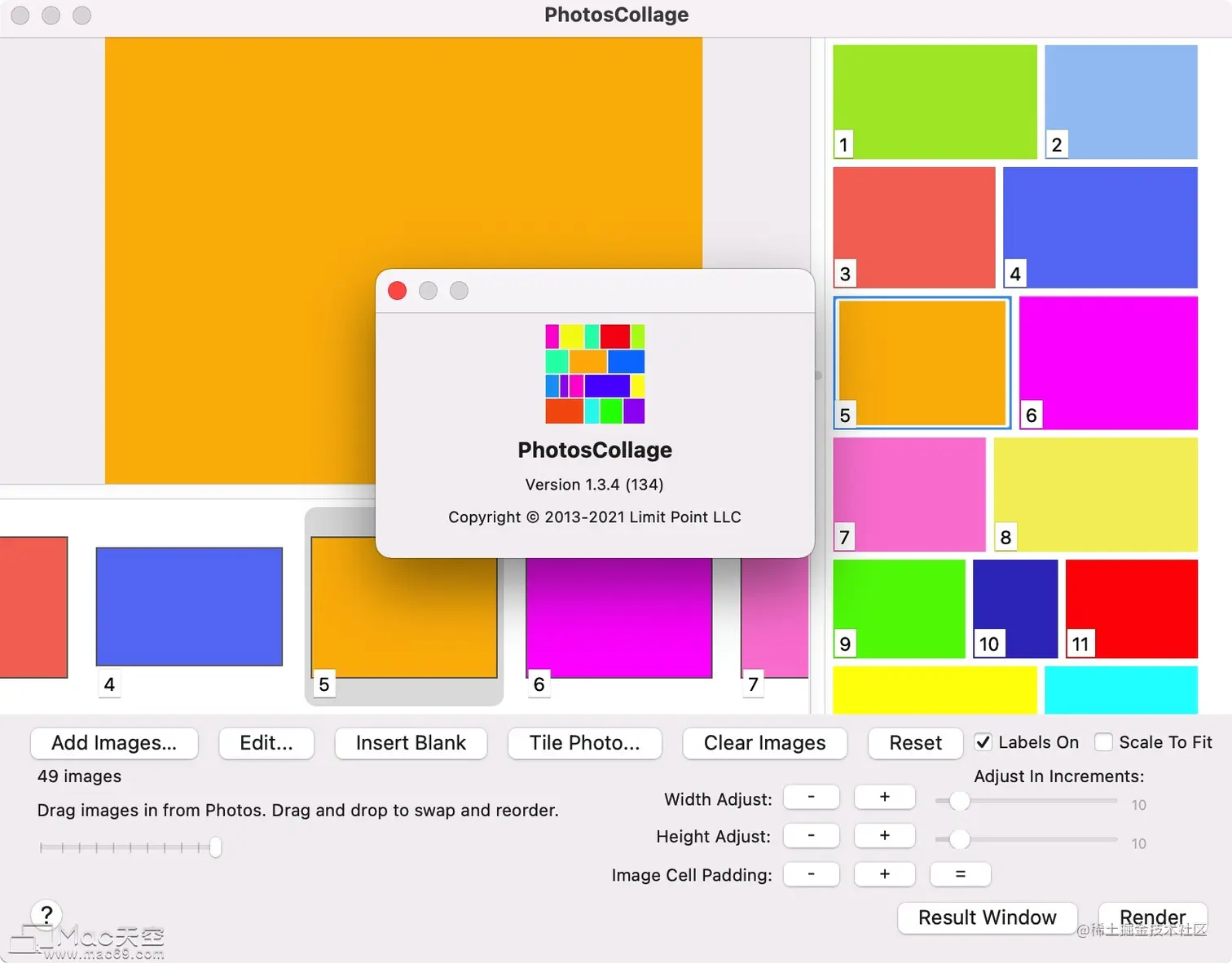Click the split divider handle beside collage panel
Viewport: 1232px width, 963px height.
coord(818,376)
